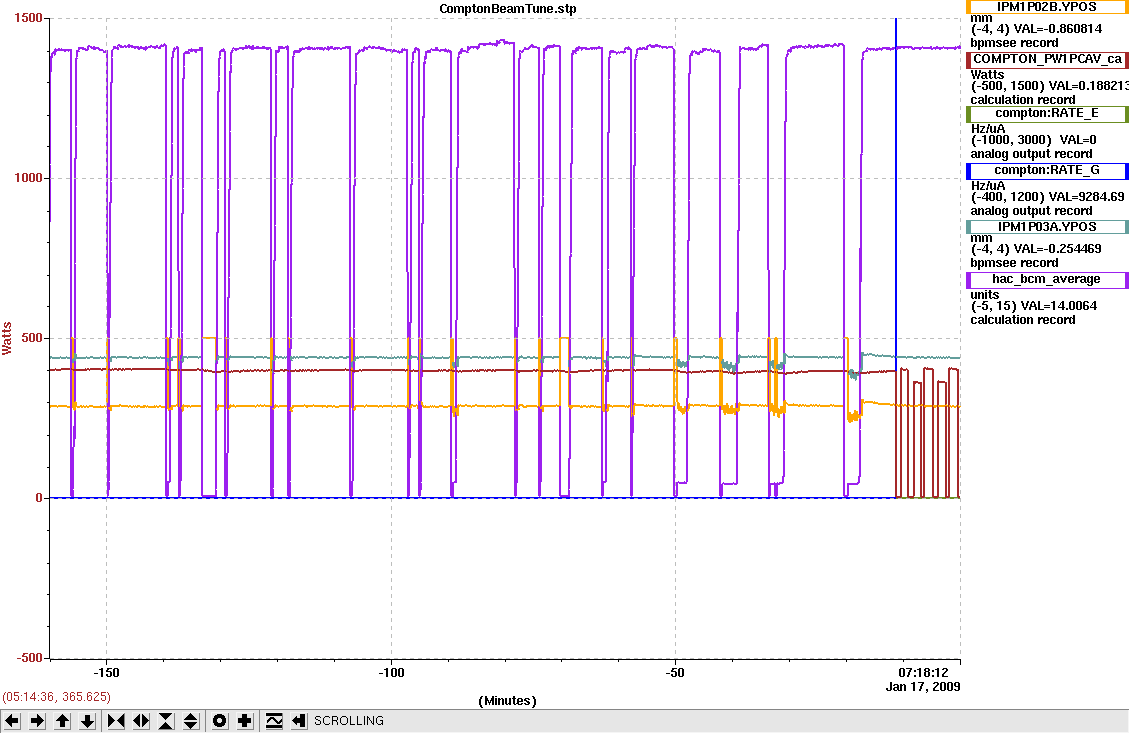Pan the plot left with the left arrow
This screenshot has height=733, width=1129.
click(x=12, y=721)
